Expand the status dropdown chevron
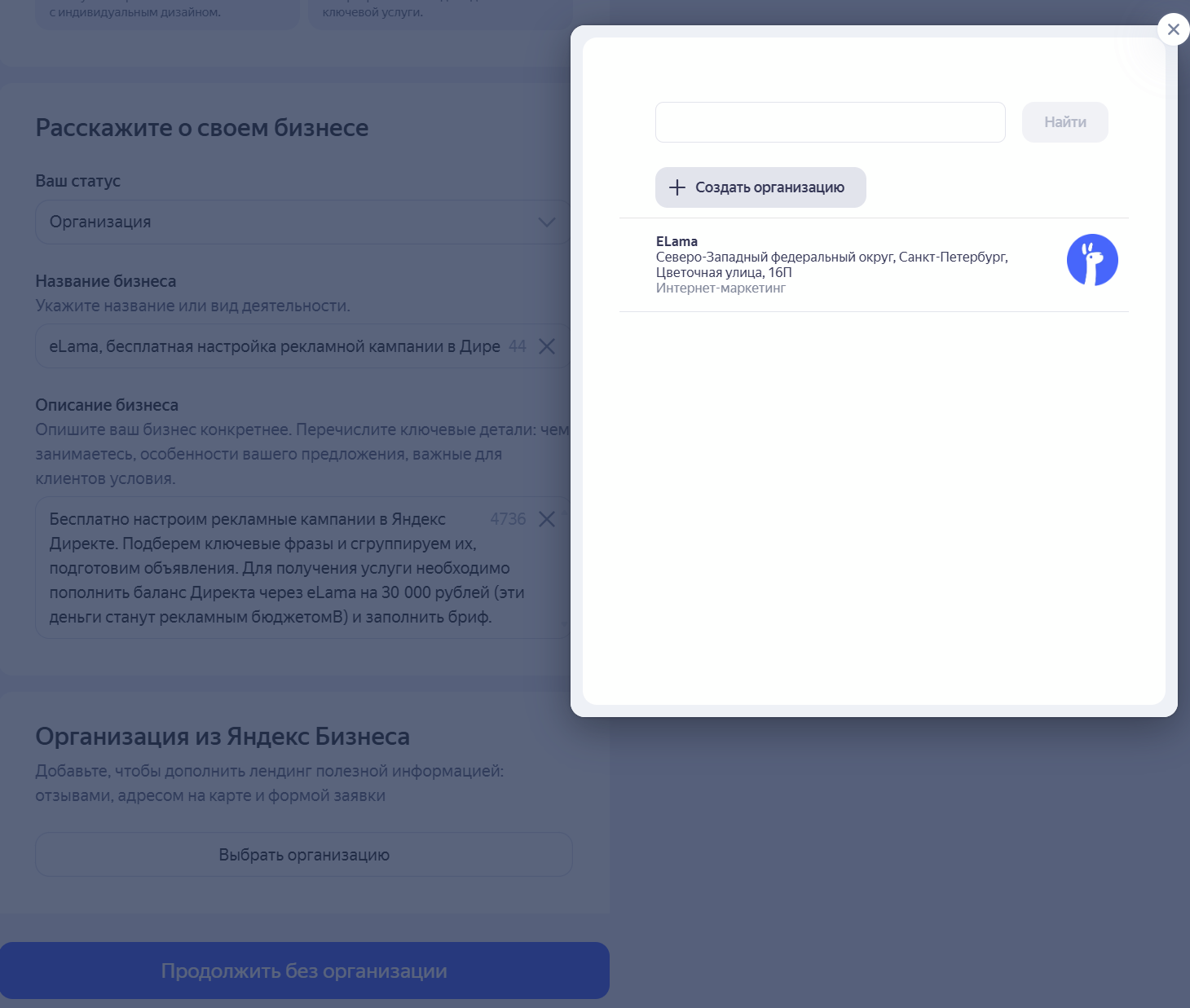 click(547, 222)
